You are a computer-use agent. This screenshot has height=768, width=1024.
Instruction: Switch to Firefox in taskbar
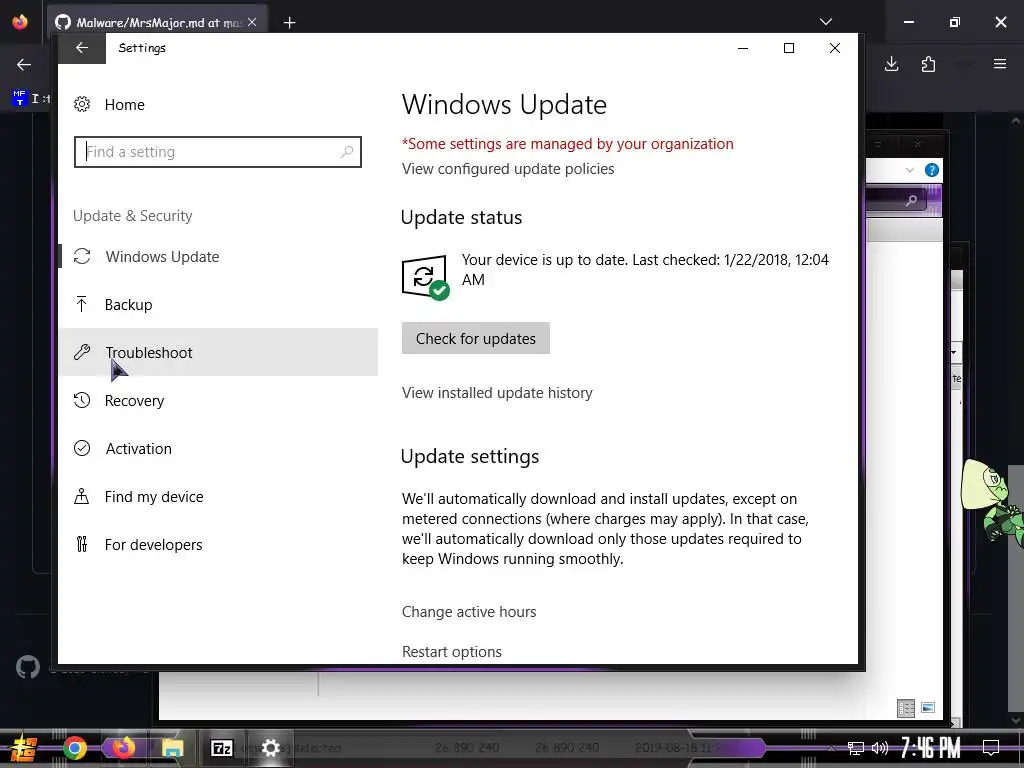[123, 748]
